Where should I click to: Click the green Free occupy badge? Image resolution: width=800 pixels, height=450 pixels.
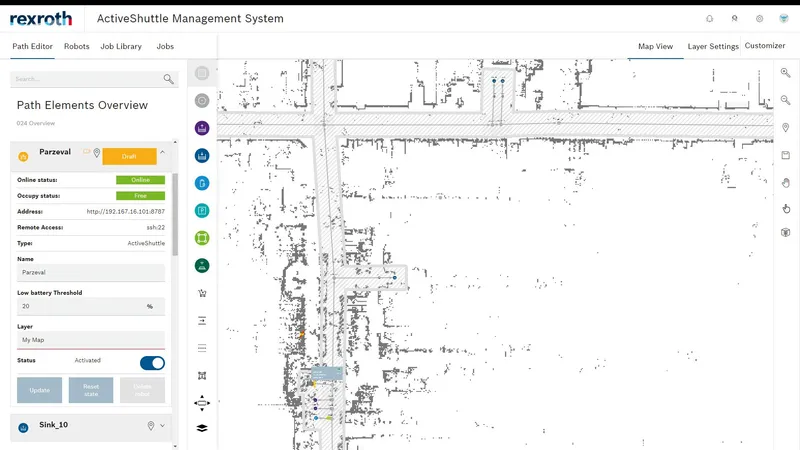click(140, 196)
